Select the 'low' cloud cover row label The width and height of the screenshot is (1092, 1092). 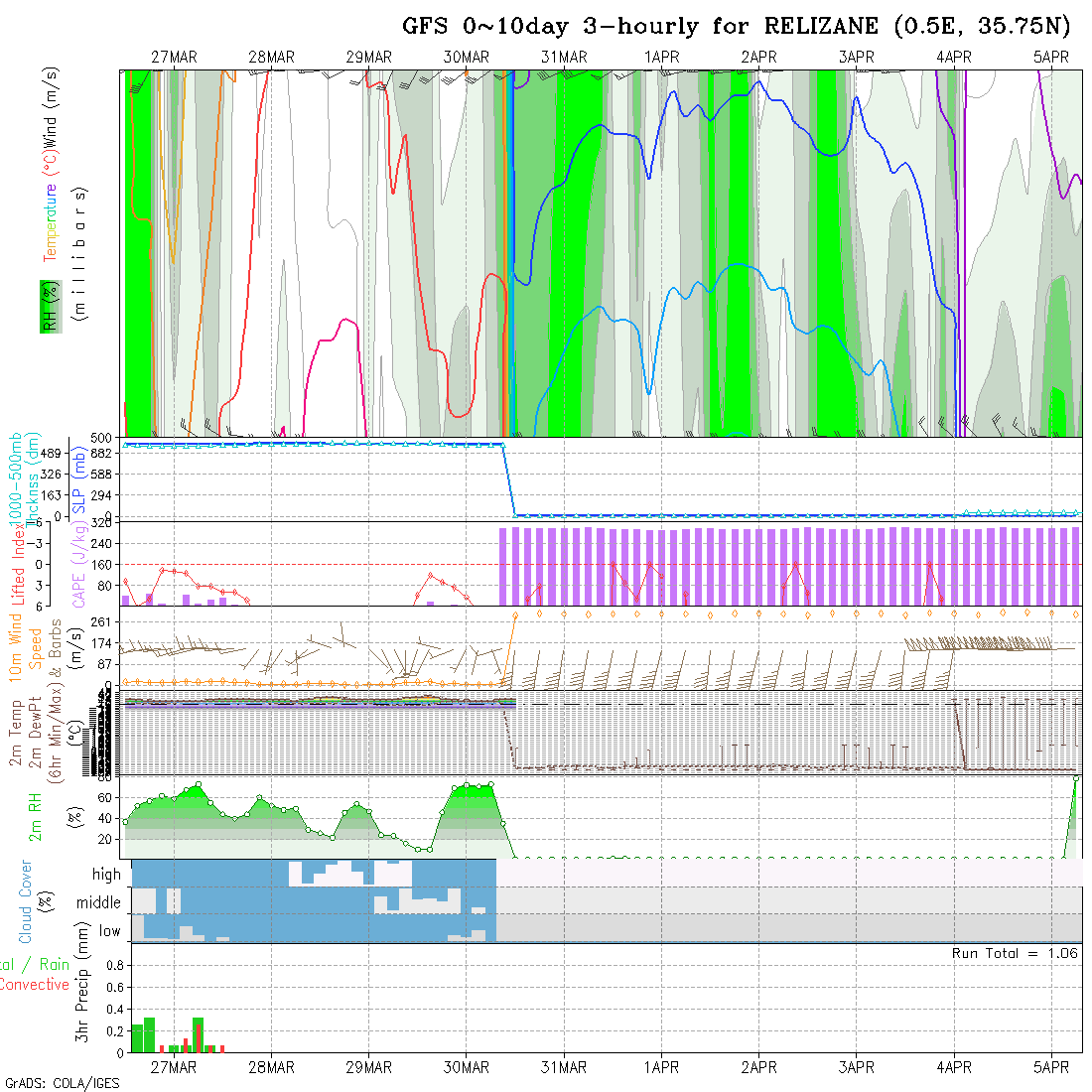pyautogui.click(x=109, y=931)
